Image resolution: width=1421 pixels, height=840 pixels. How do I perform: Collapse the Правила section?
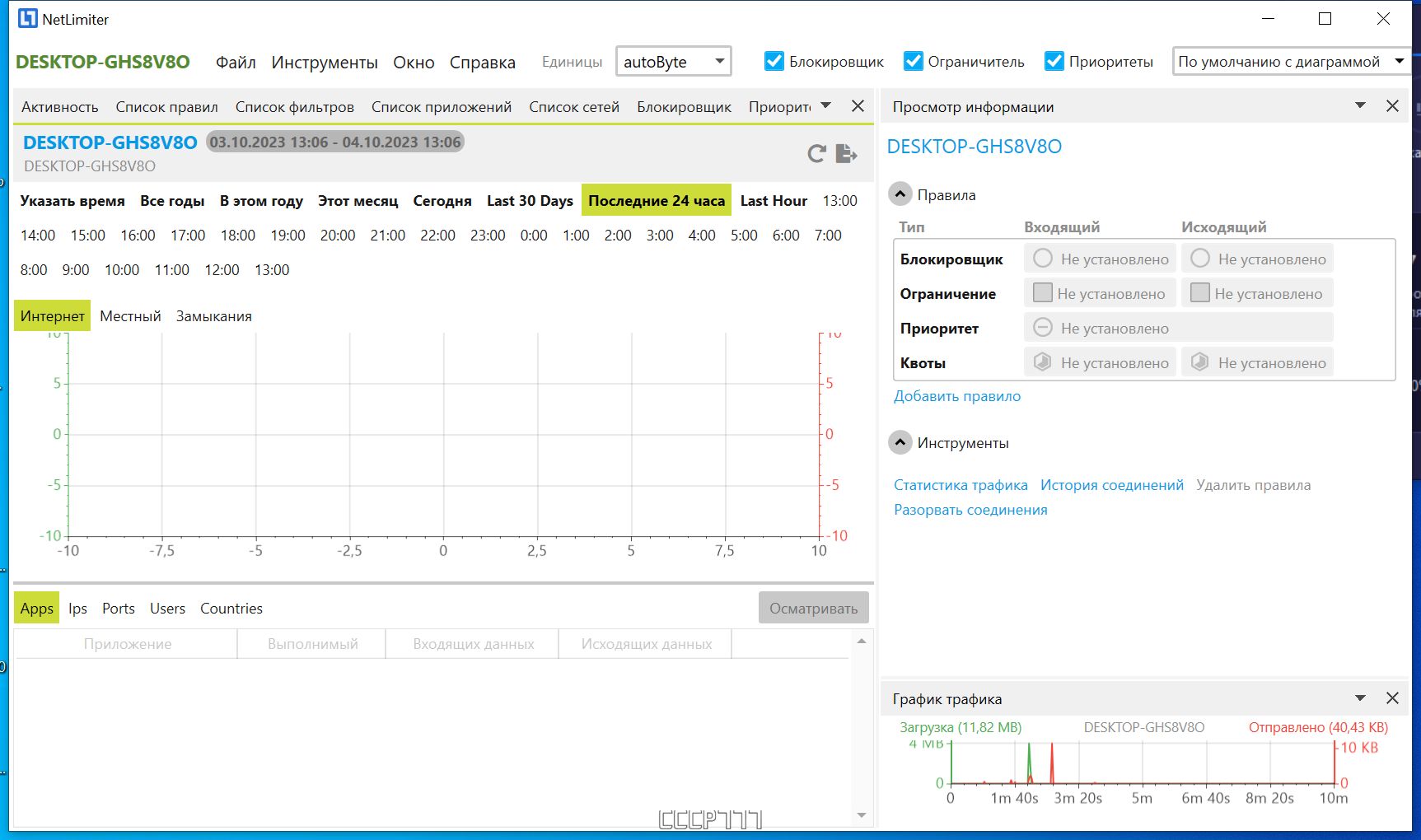pos(900,194)
